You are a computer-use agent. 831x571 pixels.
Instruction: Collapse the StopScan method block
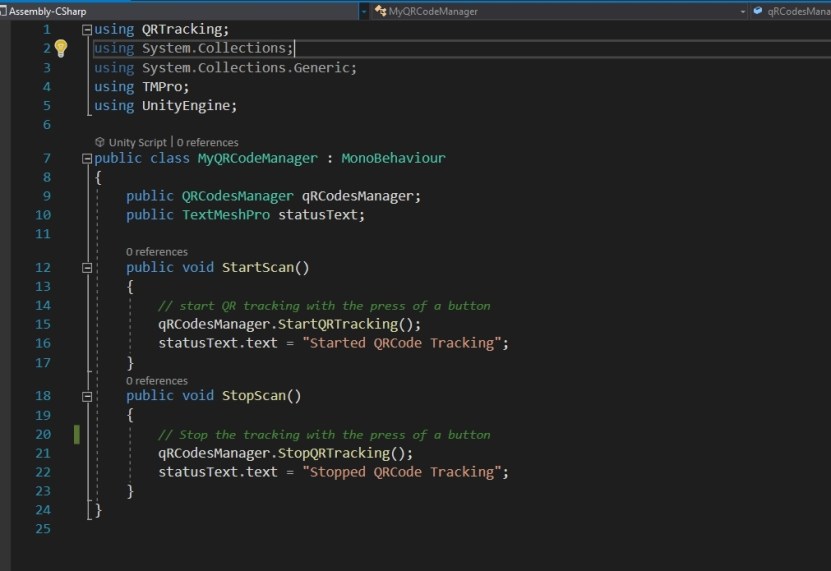pyautogui.click(x=87, y=397)
